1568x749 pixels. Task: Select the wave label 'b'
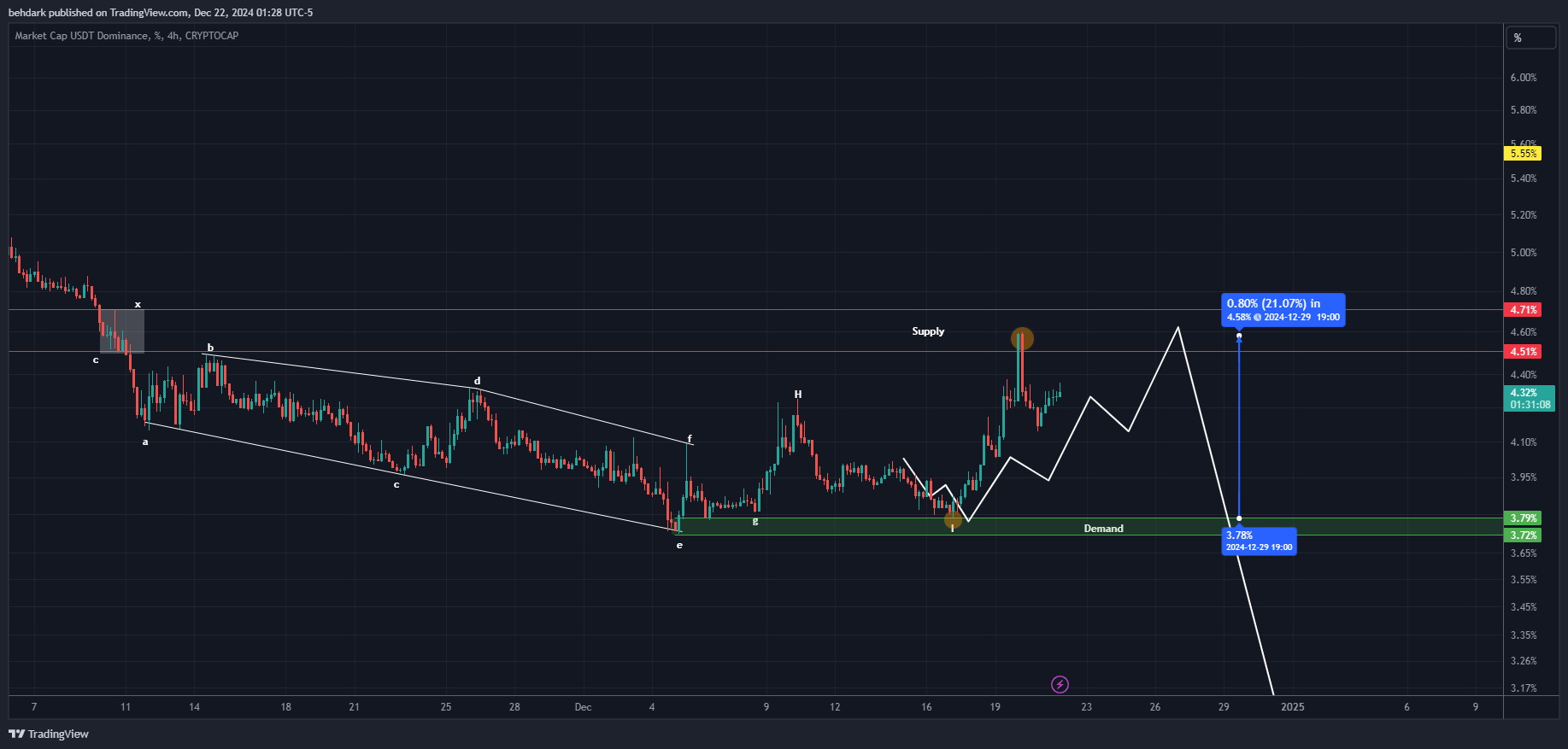[210, 348]
